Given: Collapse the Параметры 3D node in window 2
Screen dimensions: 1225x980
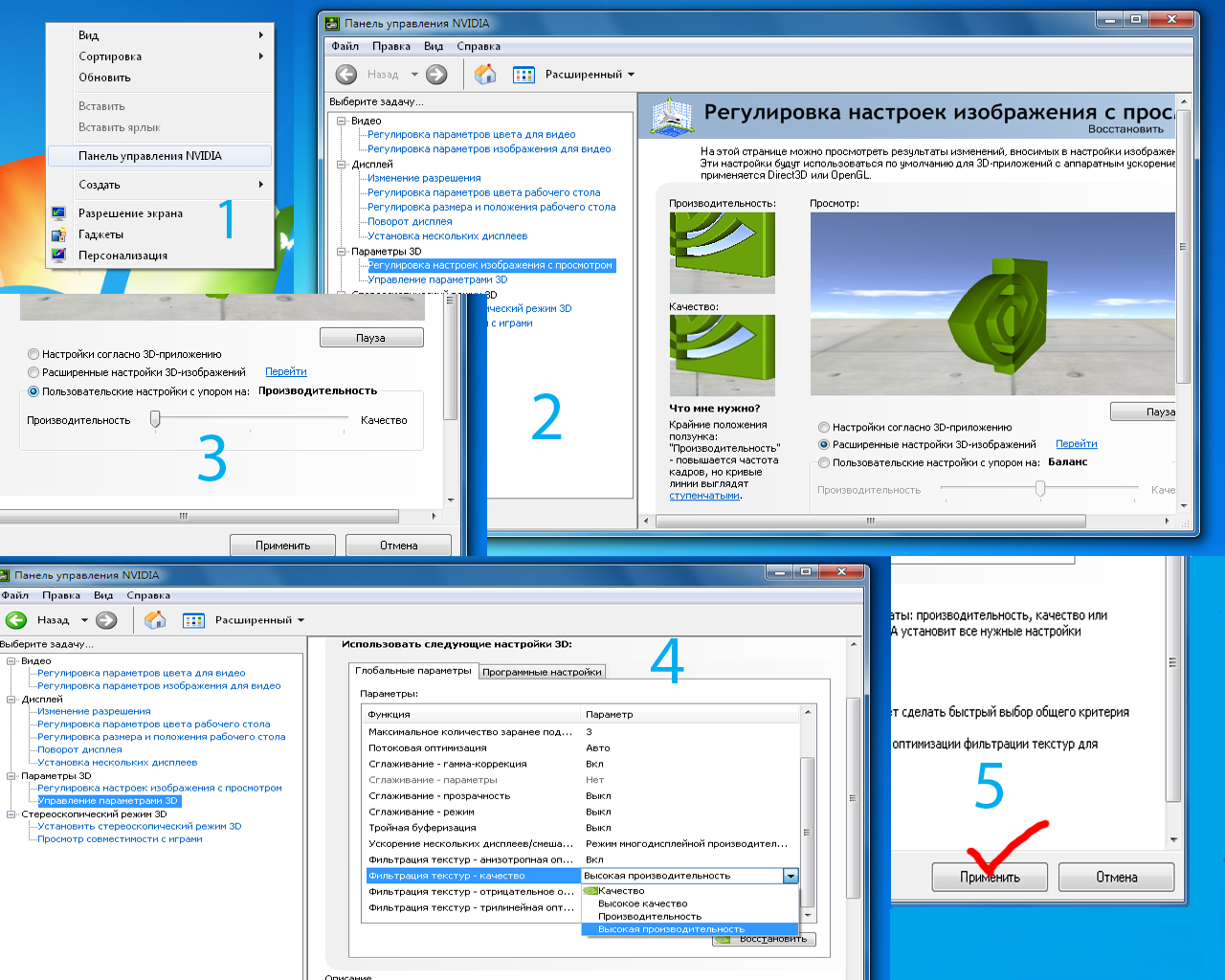Looking at the screenshot, I should [x=342, y=252].
